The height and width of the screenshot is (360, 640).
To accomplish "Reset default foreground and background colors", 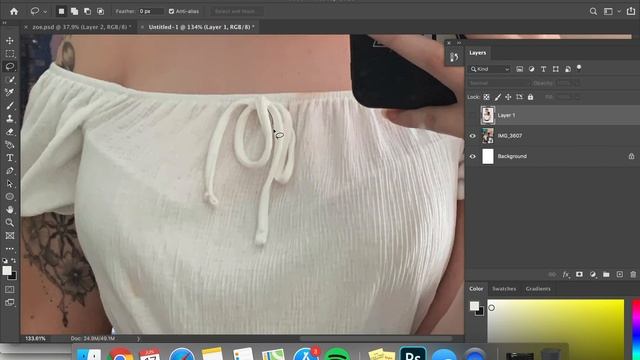I will [x=5, y=260].
